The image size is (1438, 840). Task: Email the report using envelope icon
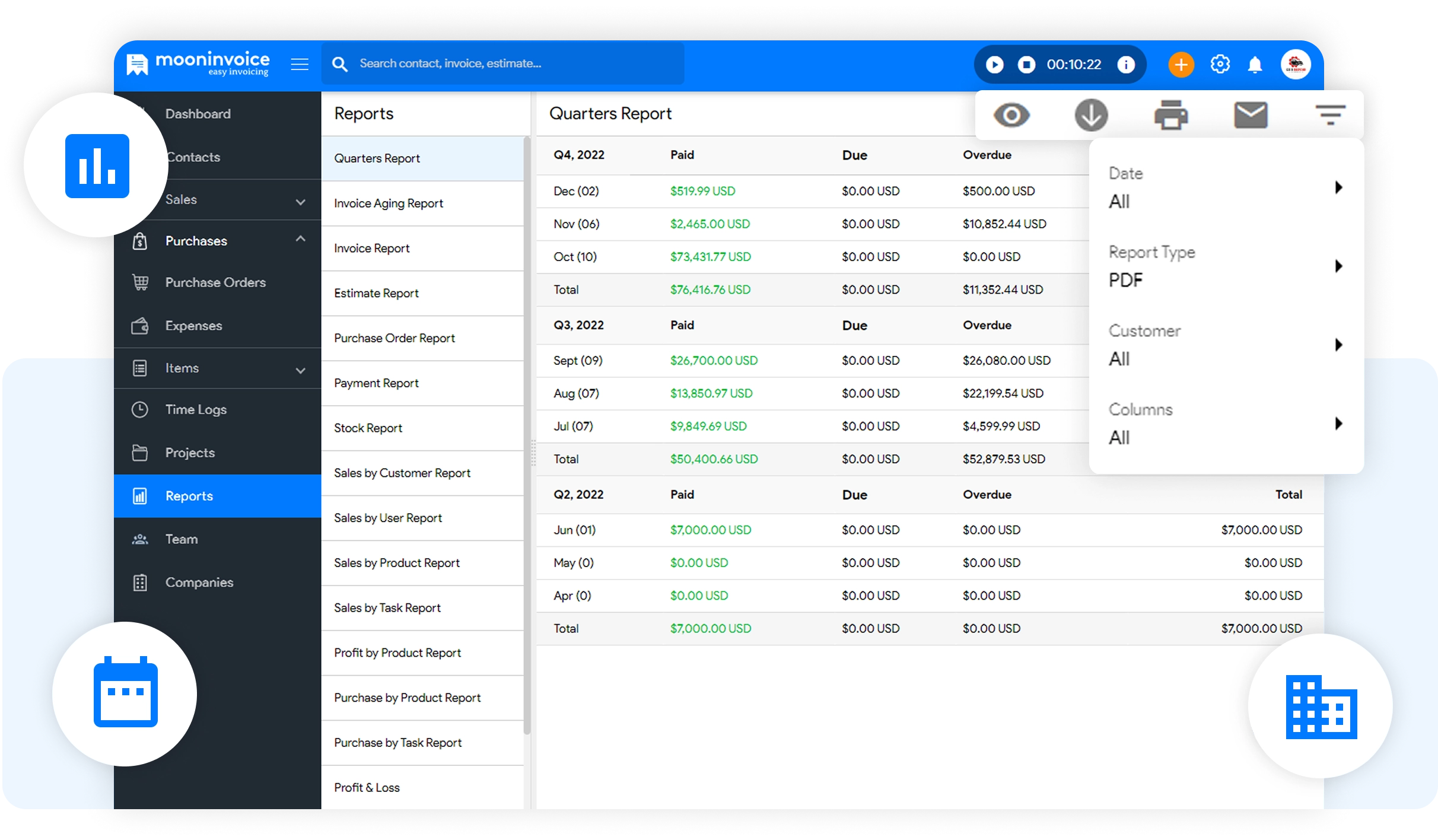pos(1251,115)
